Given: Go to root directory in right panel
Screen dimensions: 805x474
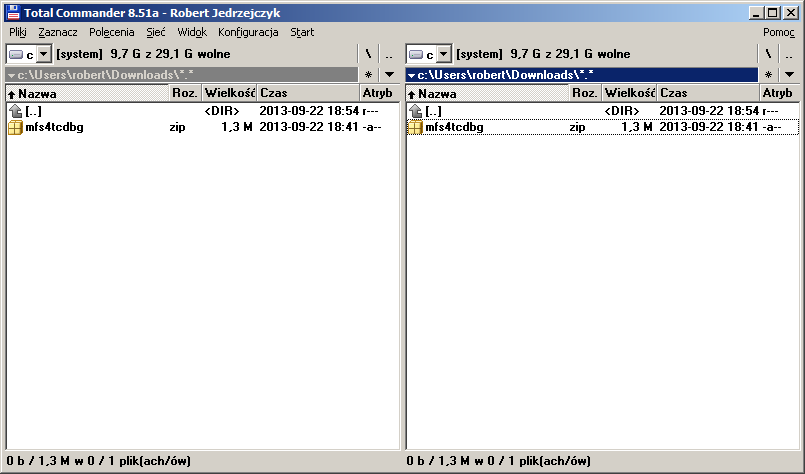Looking at the screenshot, I should point(768,54).
